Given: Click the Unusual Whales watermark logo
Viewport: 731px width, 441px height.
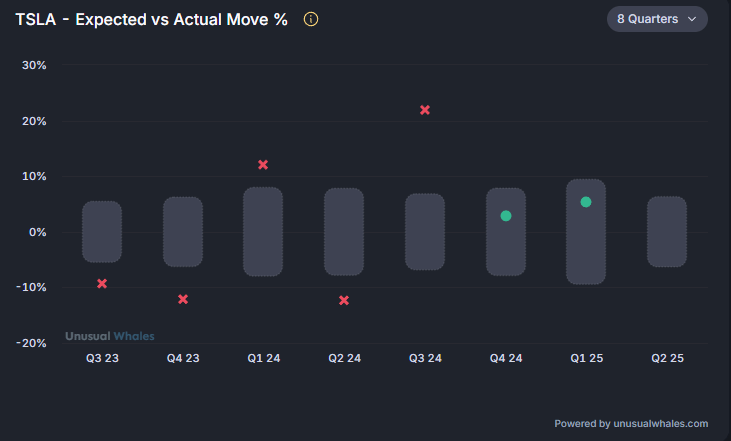Looking at the screenshot, I should (x=110, y=336).
